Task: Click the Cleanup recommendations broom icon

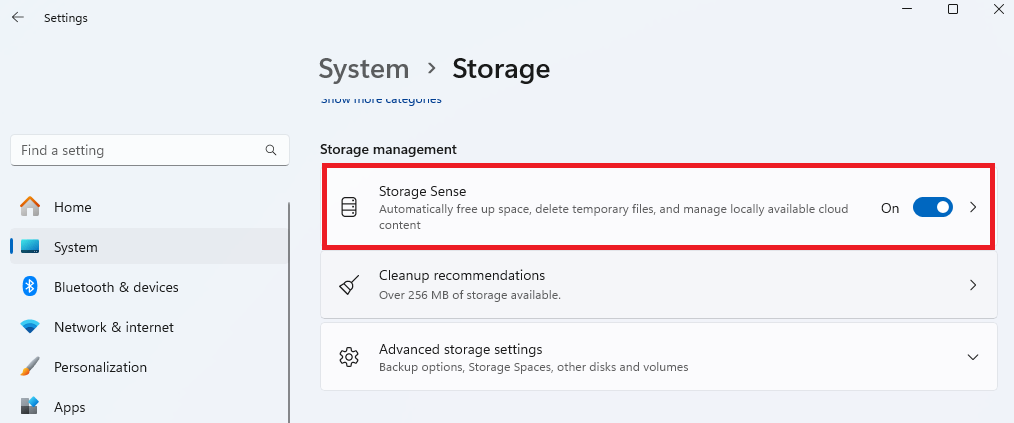Action: [x=349, y=285]
